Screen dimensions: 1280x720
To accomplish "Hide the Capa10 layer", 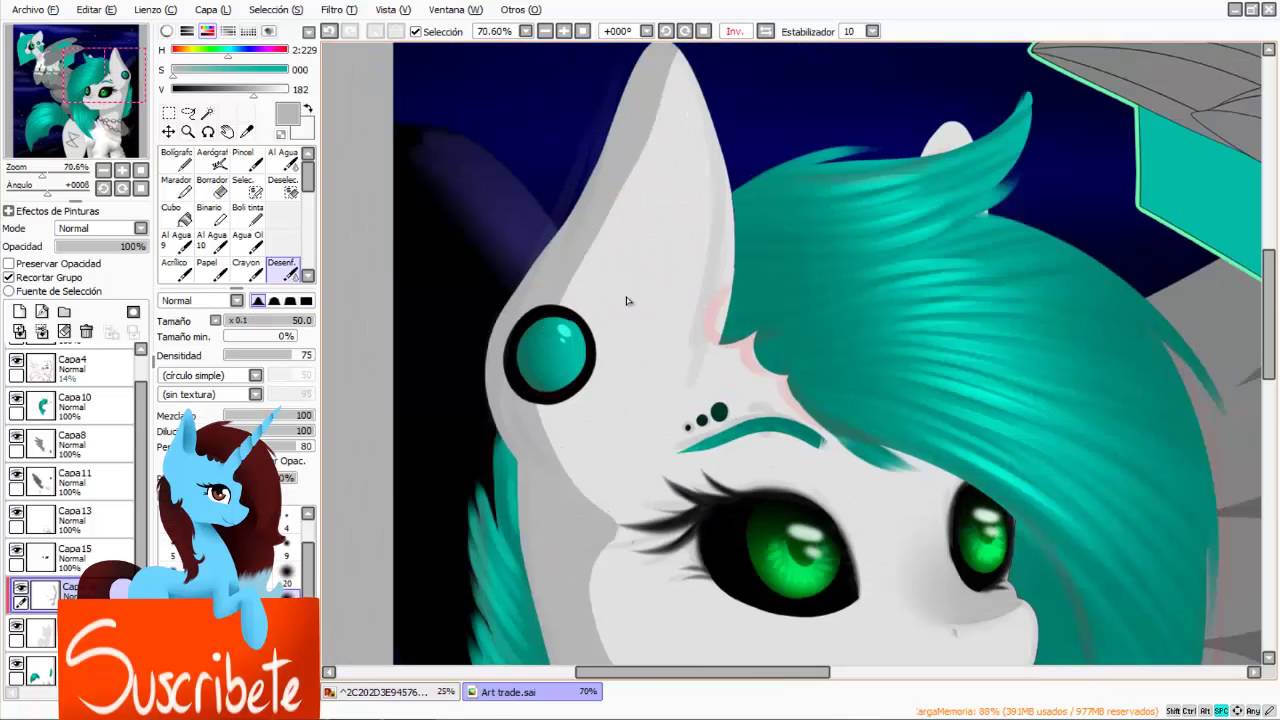I will (x=16, y=398).
